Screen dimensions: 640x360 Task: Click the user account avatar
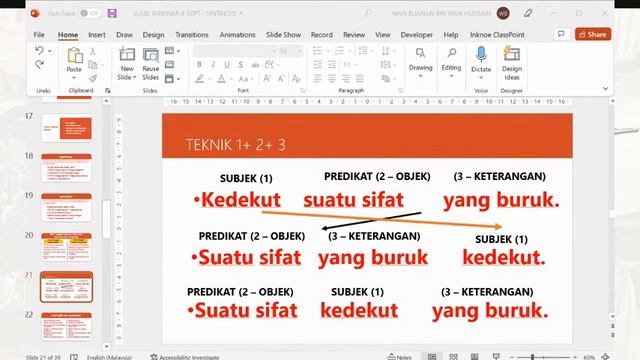503,13
